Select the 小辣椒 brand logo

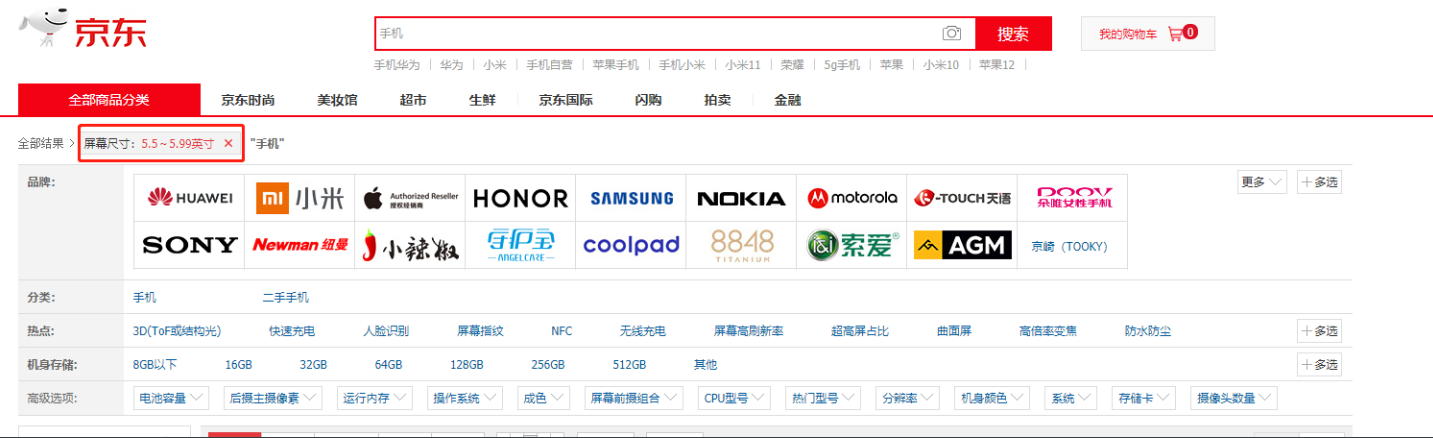point(410,245)
